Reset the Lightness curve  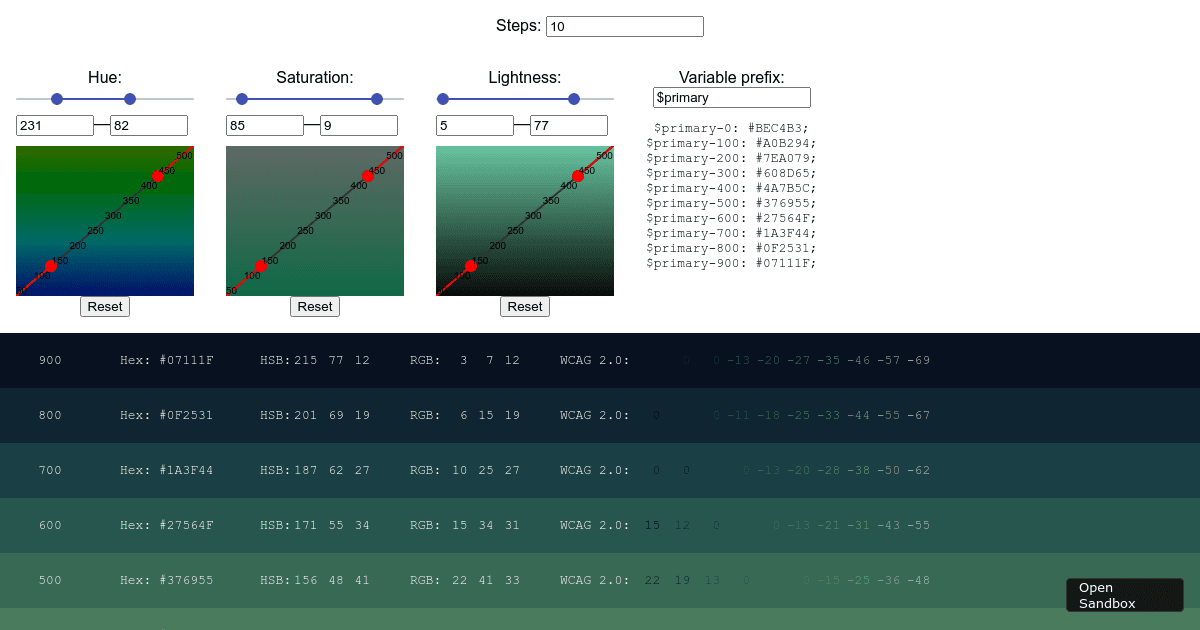[524, 306]
